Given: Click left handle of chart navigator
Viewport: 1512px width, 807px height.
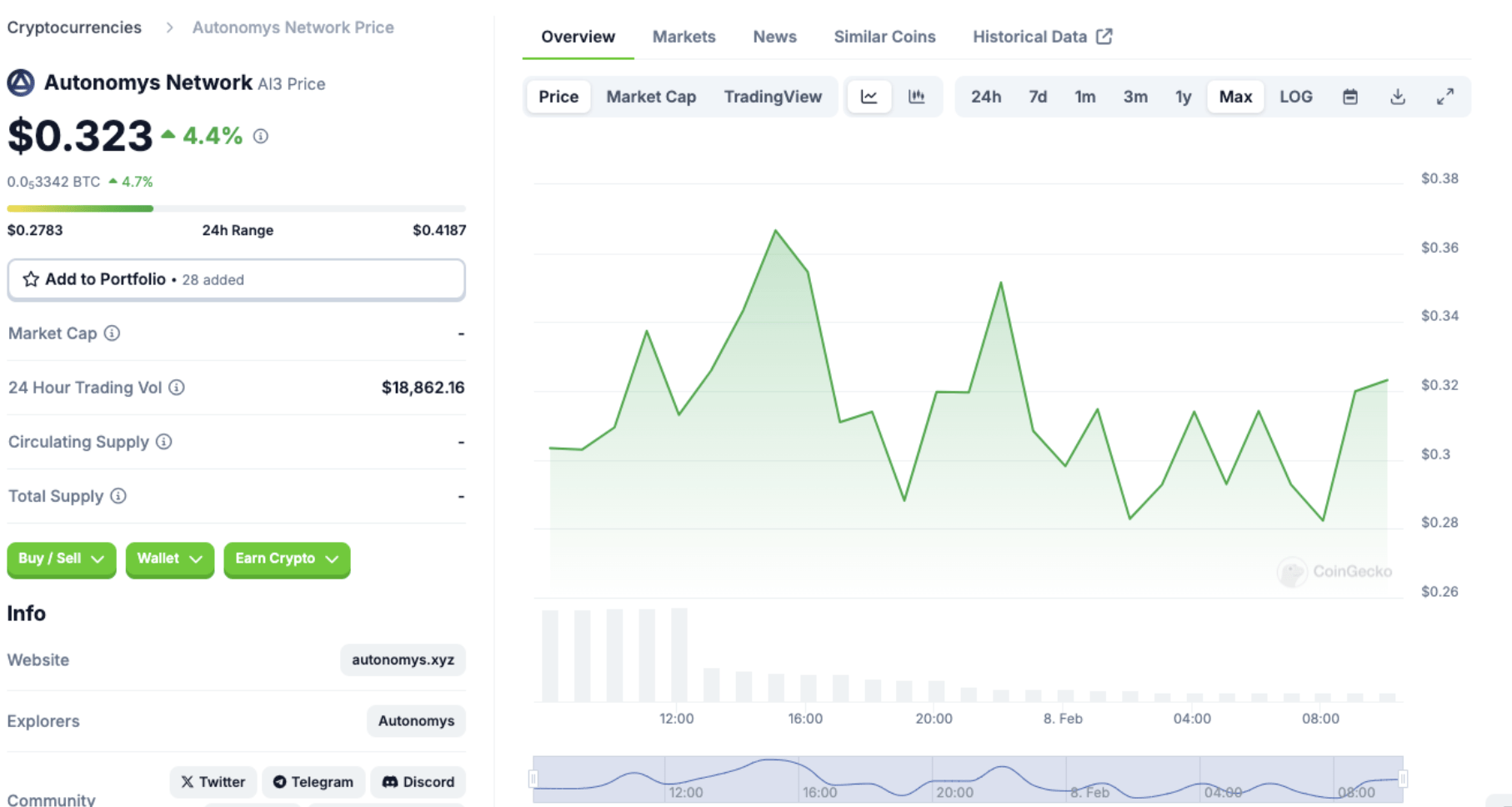Looking at the screenshot, I should point(533,779).
